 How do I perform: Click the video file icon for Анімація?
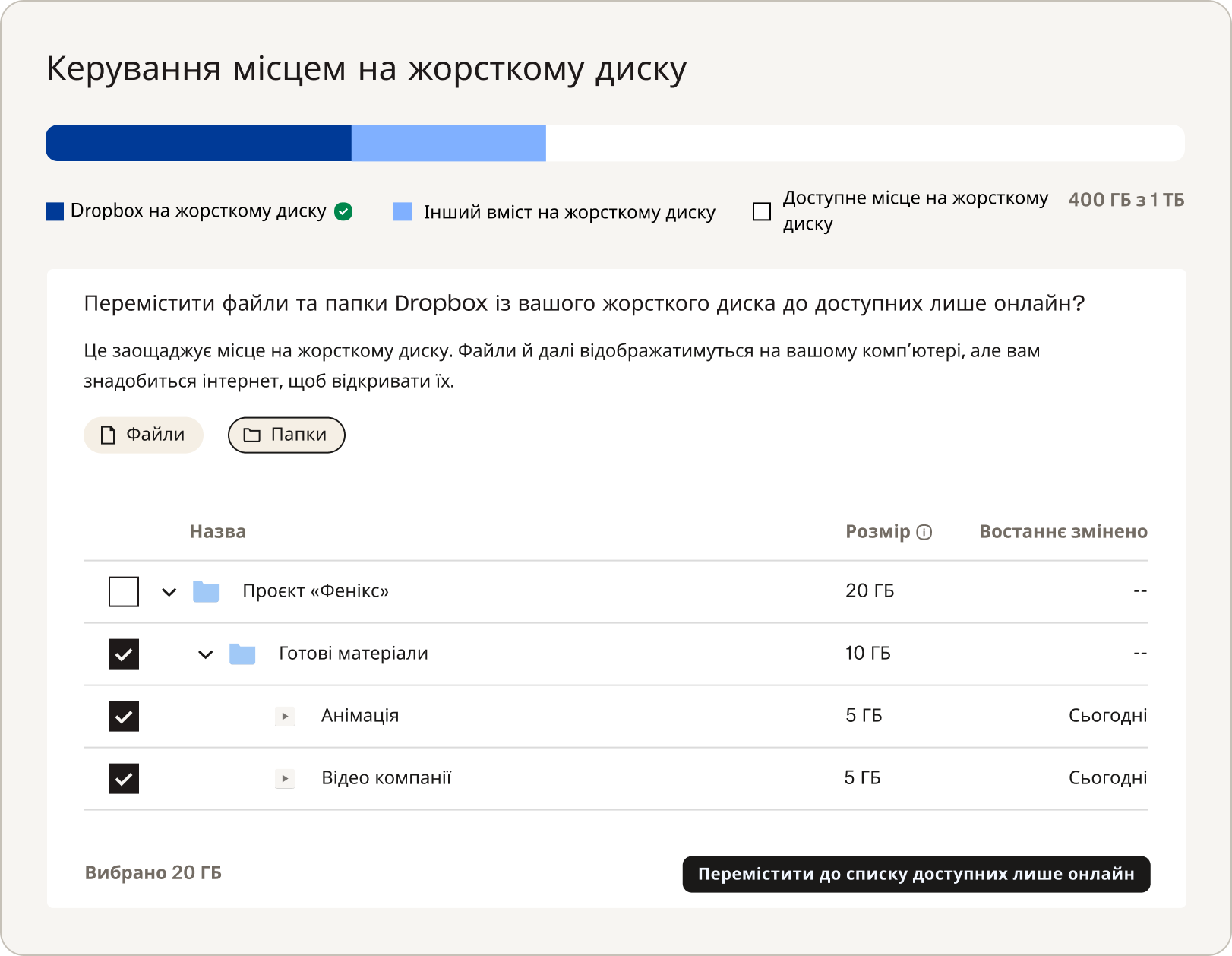point(285,716)
